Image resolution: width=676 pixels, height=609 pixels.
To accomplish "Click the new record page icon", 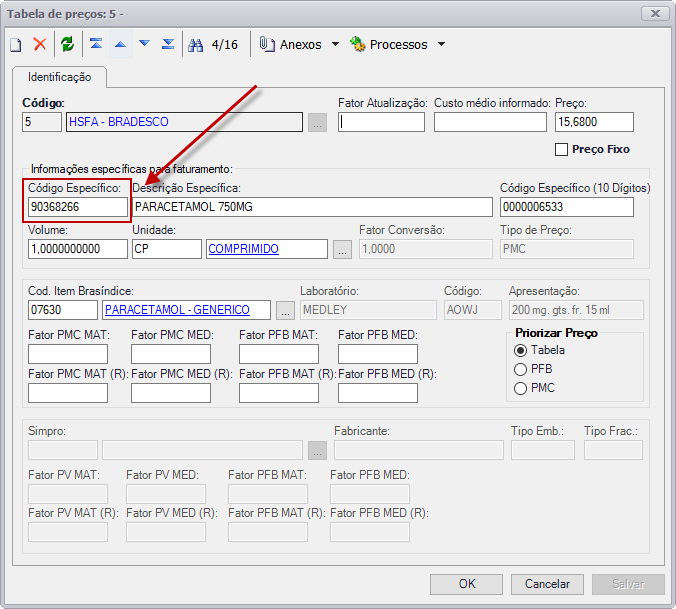I will point(16,44).
